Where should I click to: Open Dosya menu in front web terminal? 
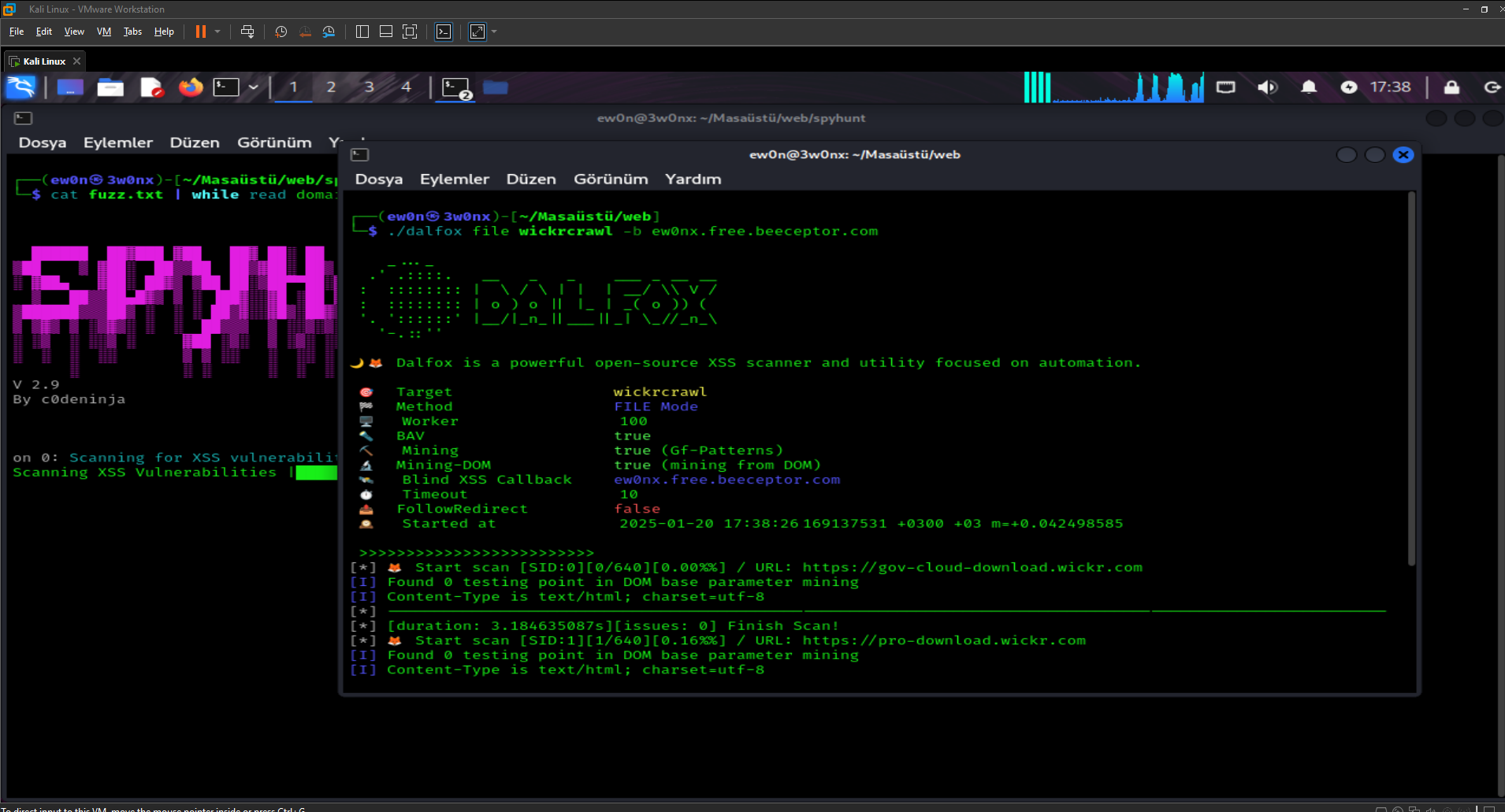pyautogui.click(x=379, y=179)
